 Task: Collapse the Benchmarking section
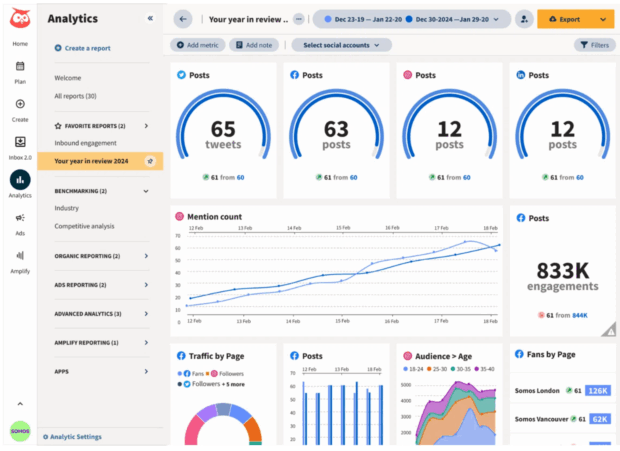tap(146, 191)
